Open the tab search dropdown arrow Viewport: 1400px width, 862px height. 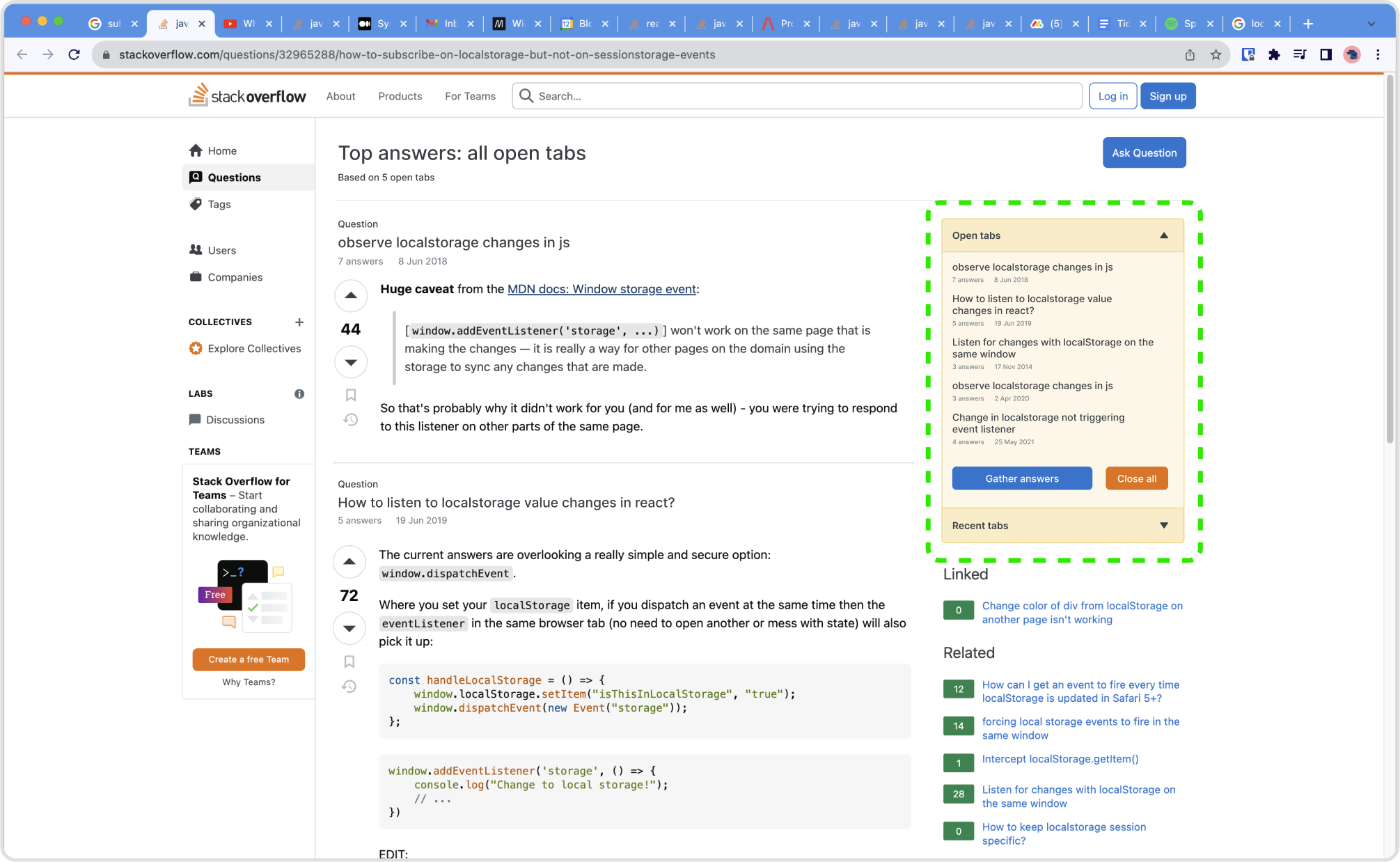coord(1371,24)
